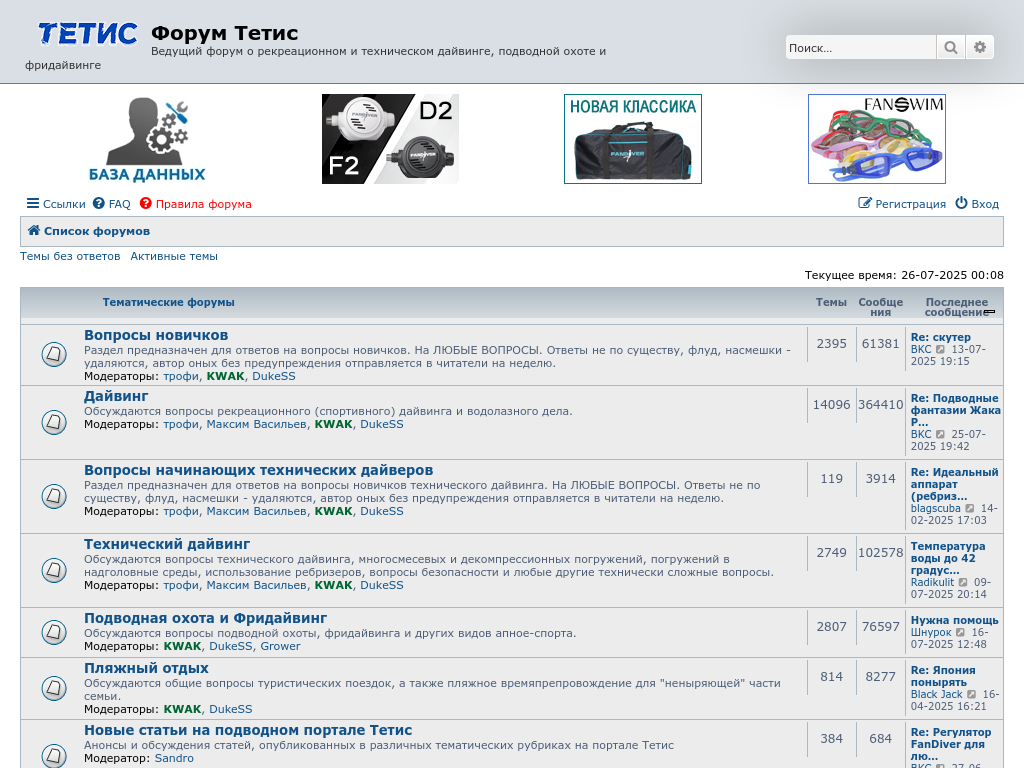Click the FanSwim goggles banner
This screenshot has height=768, width=1024.
(876, 139)
